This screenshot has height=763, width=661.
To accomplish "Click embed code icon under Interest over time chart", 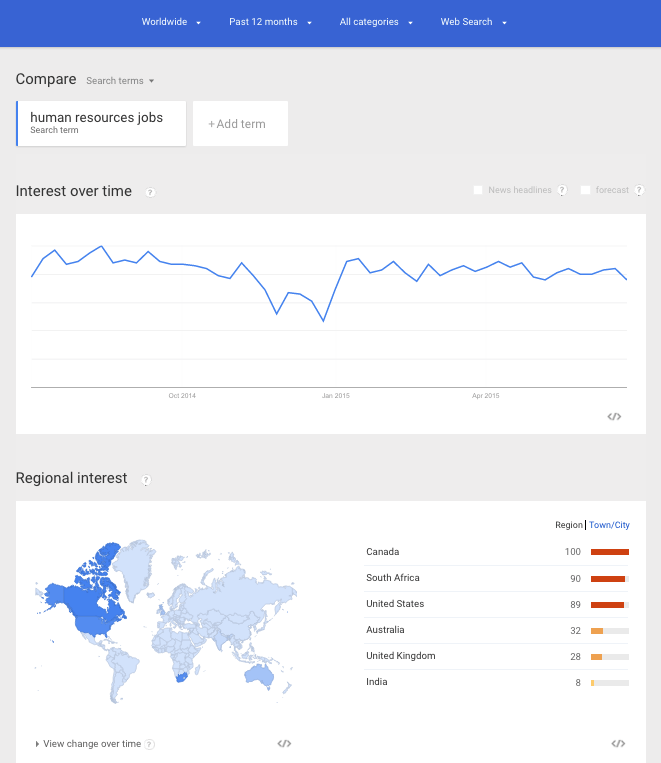I will [614, 416].
